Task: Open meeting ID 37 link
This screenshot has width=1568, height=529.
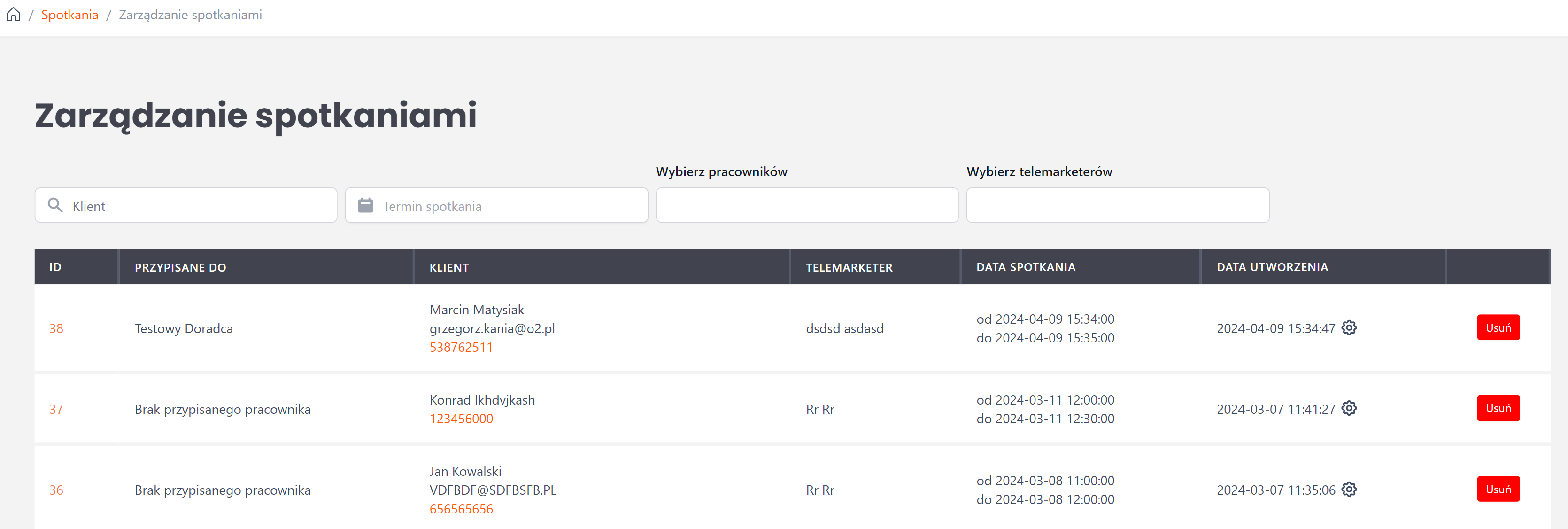Action: pyautogui.click(x=56, y=409)
